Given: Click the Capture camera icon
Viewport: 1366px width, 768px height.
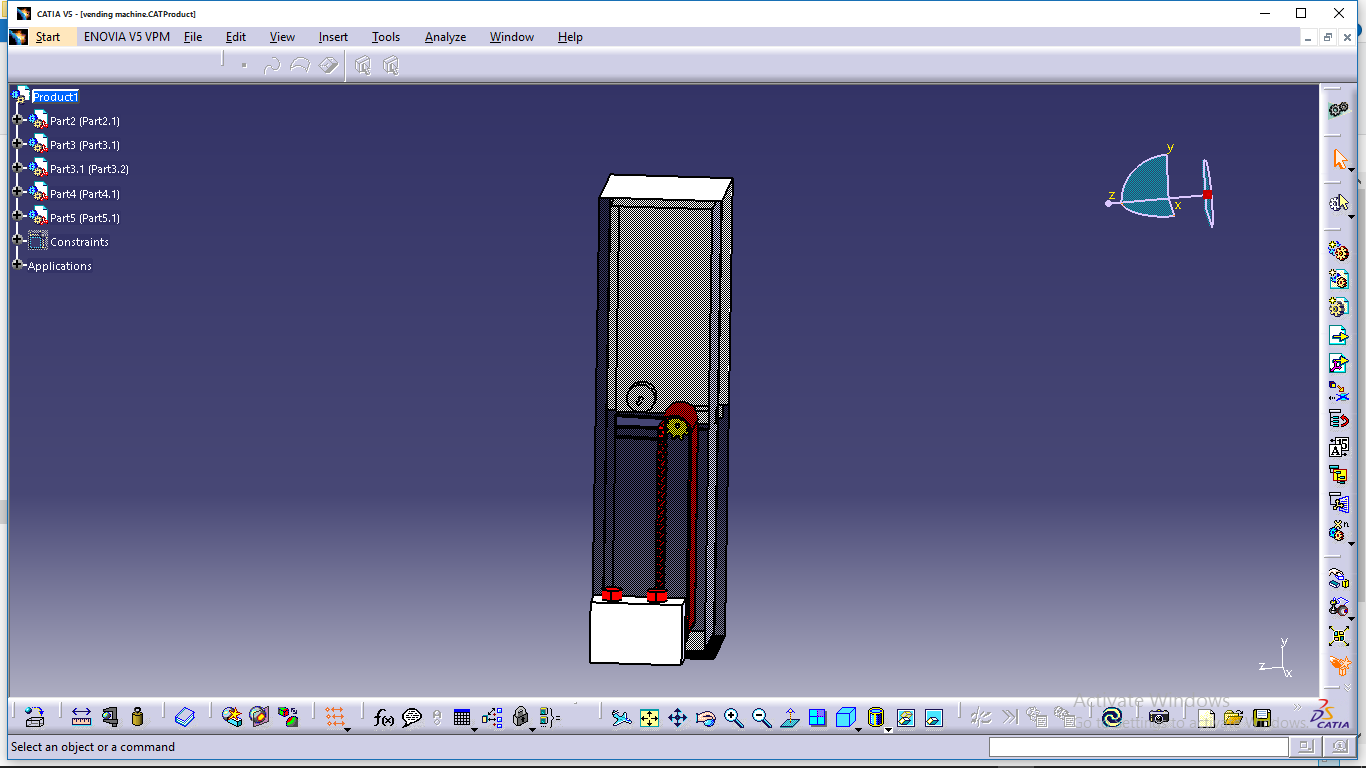Looking at the screenshot, I should (x=1159, y=717).
